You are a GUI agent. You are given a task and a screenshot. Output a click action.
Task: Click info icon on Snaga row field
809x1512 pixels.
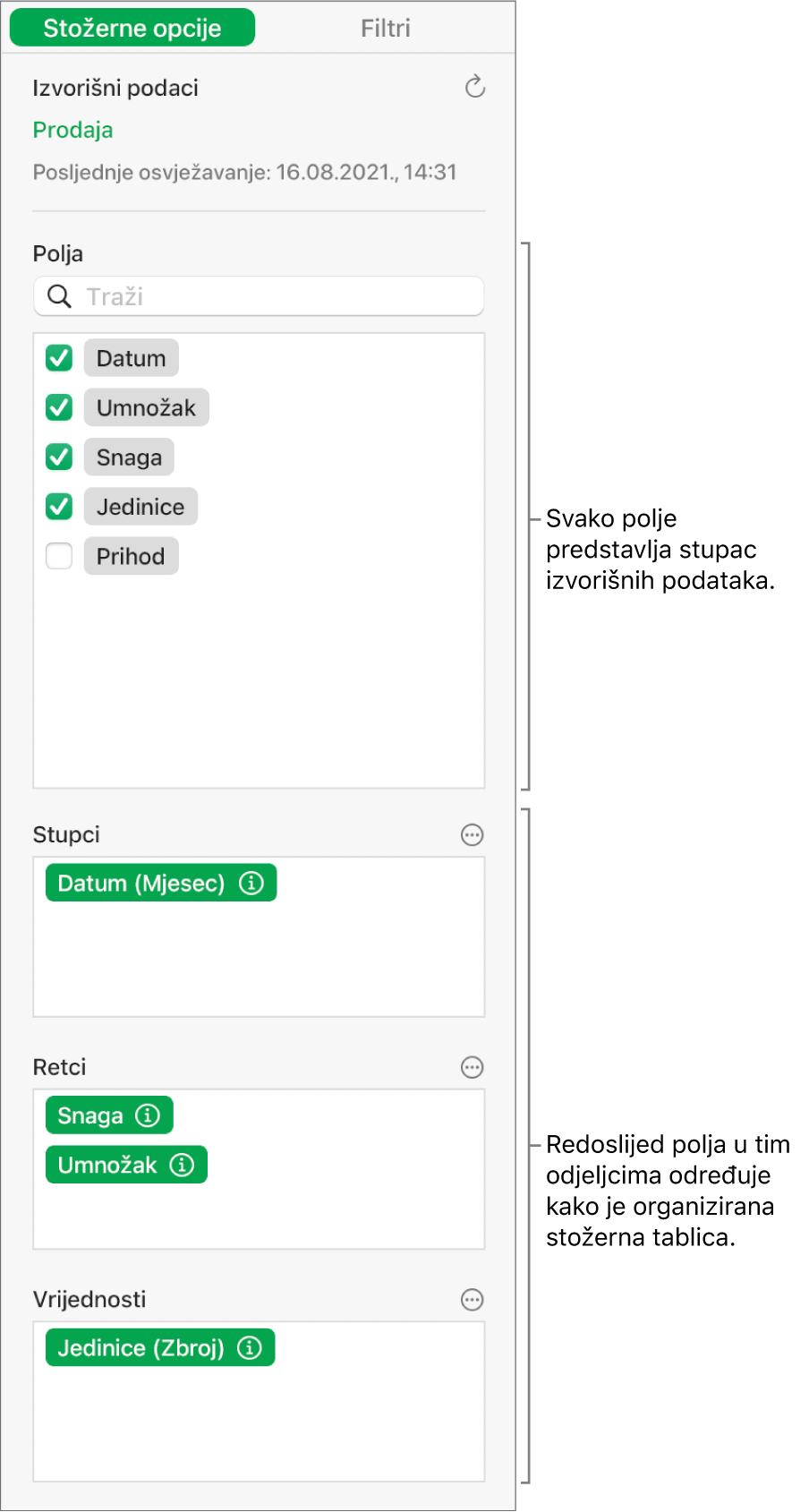click(148, 1115)
